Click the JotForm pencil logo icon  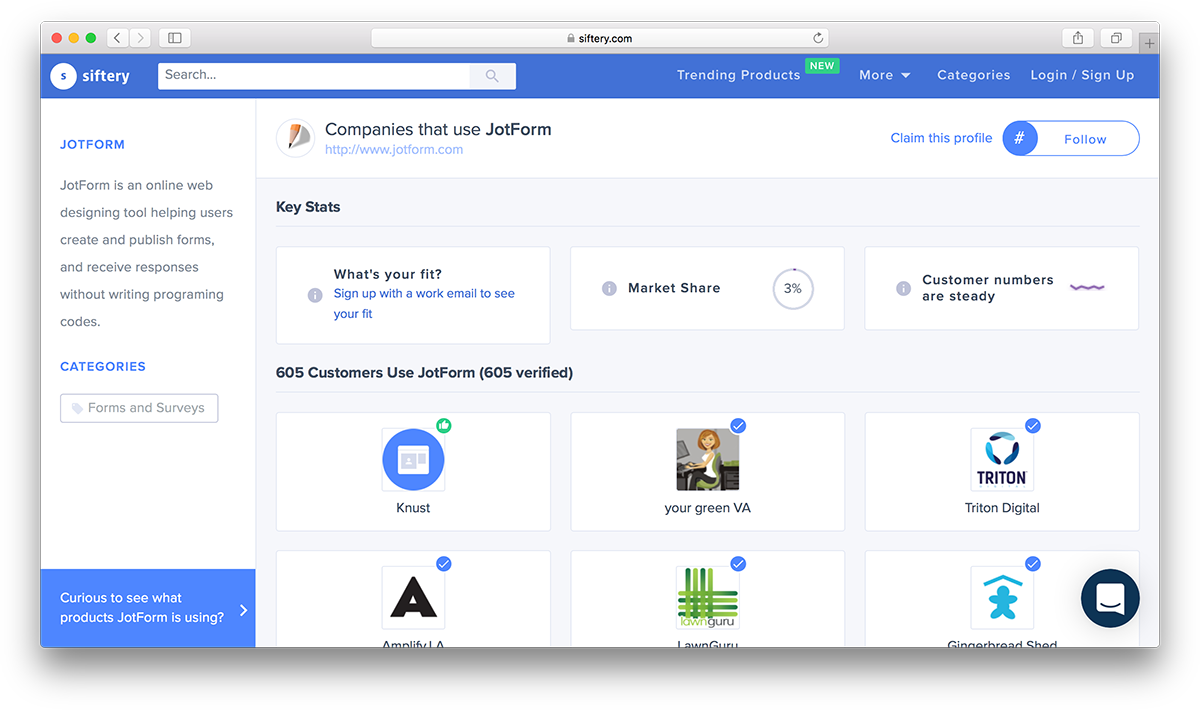click(x=296, y=138)
